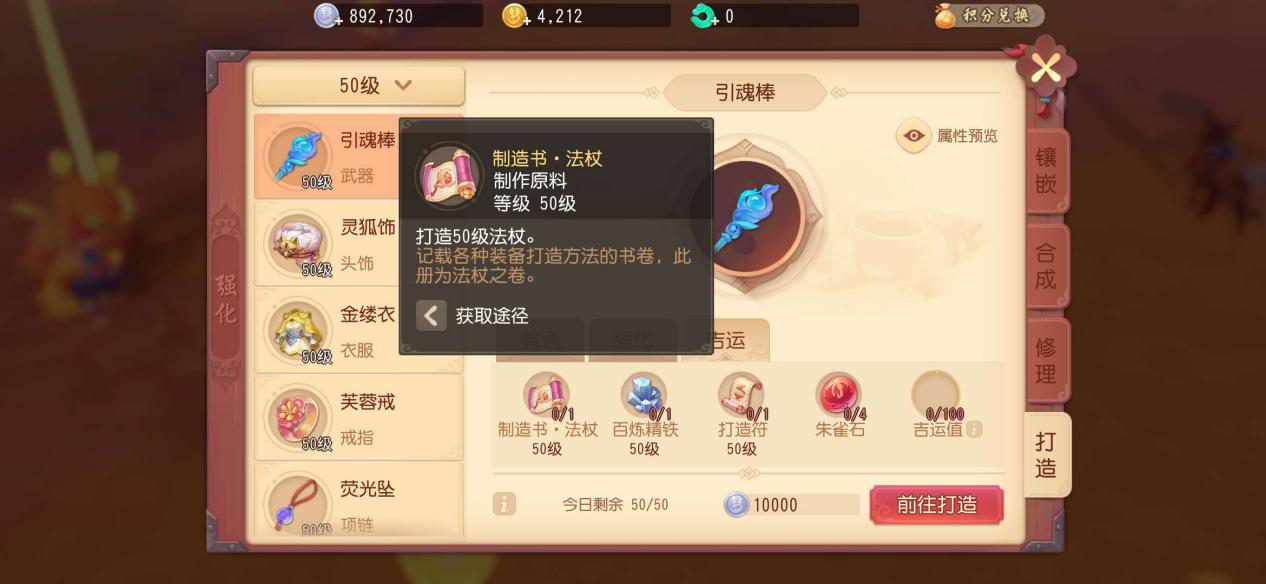Select the 芙蓉戒 戒指 list item

click(359, 417)
